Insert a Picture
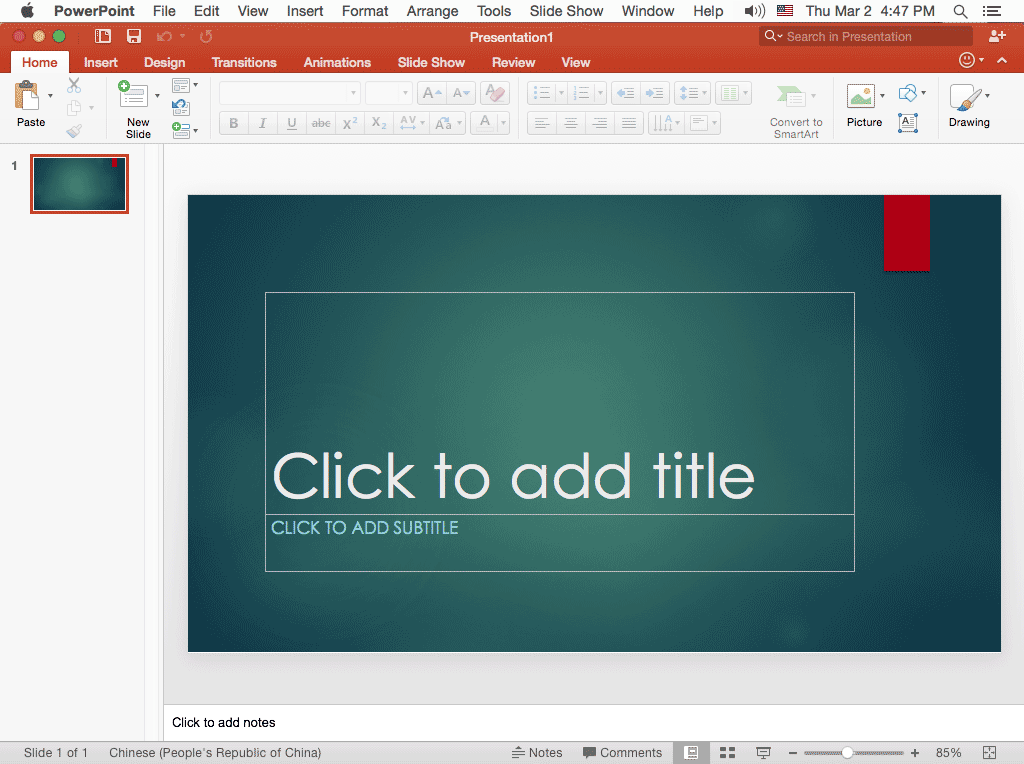This screenshot has width=1024, height=764. click(861, 96)
